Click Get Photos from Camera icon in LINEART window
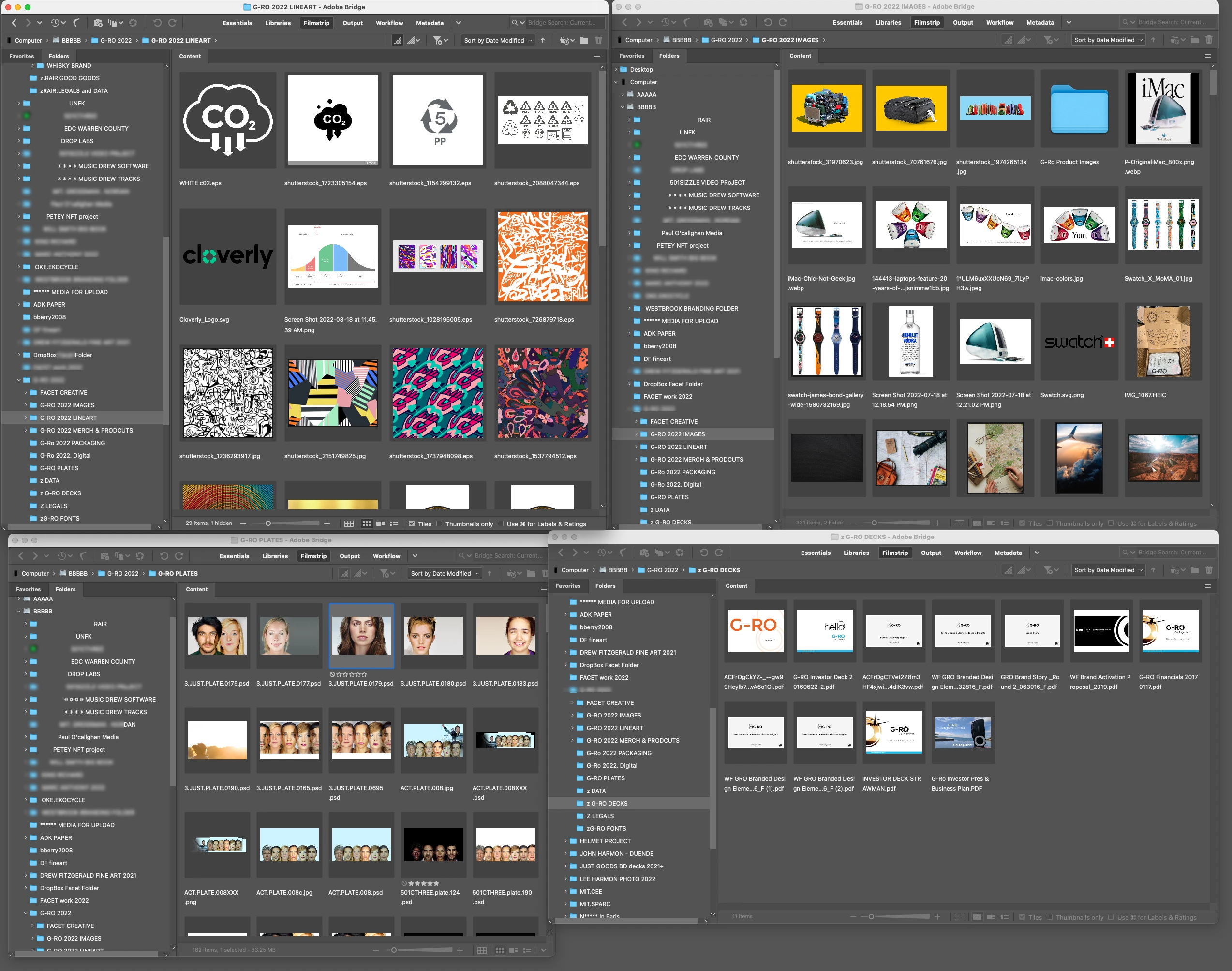This screenshot has height=971, width=1232. 98,23
